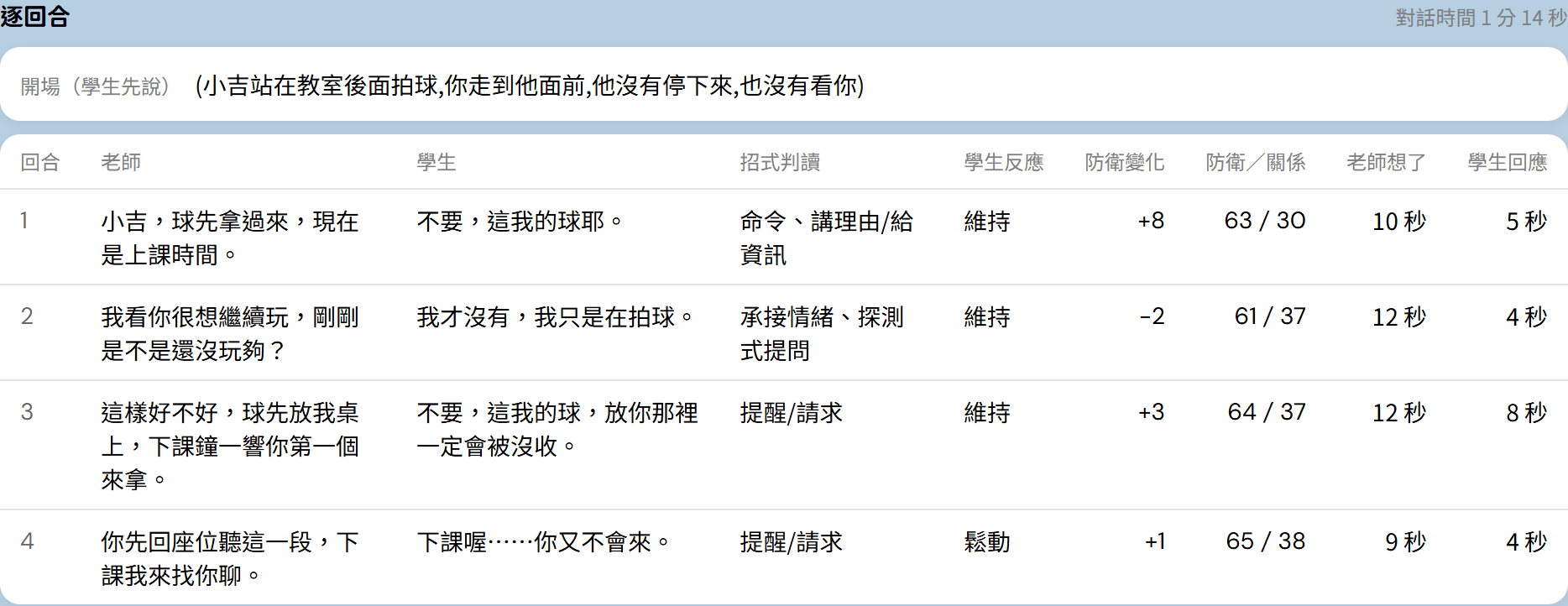Select the opening line about 小吉 bouncing a ball

[530, 85]
